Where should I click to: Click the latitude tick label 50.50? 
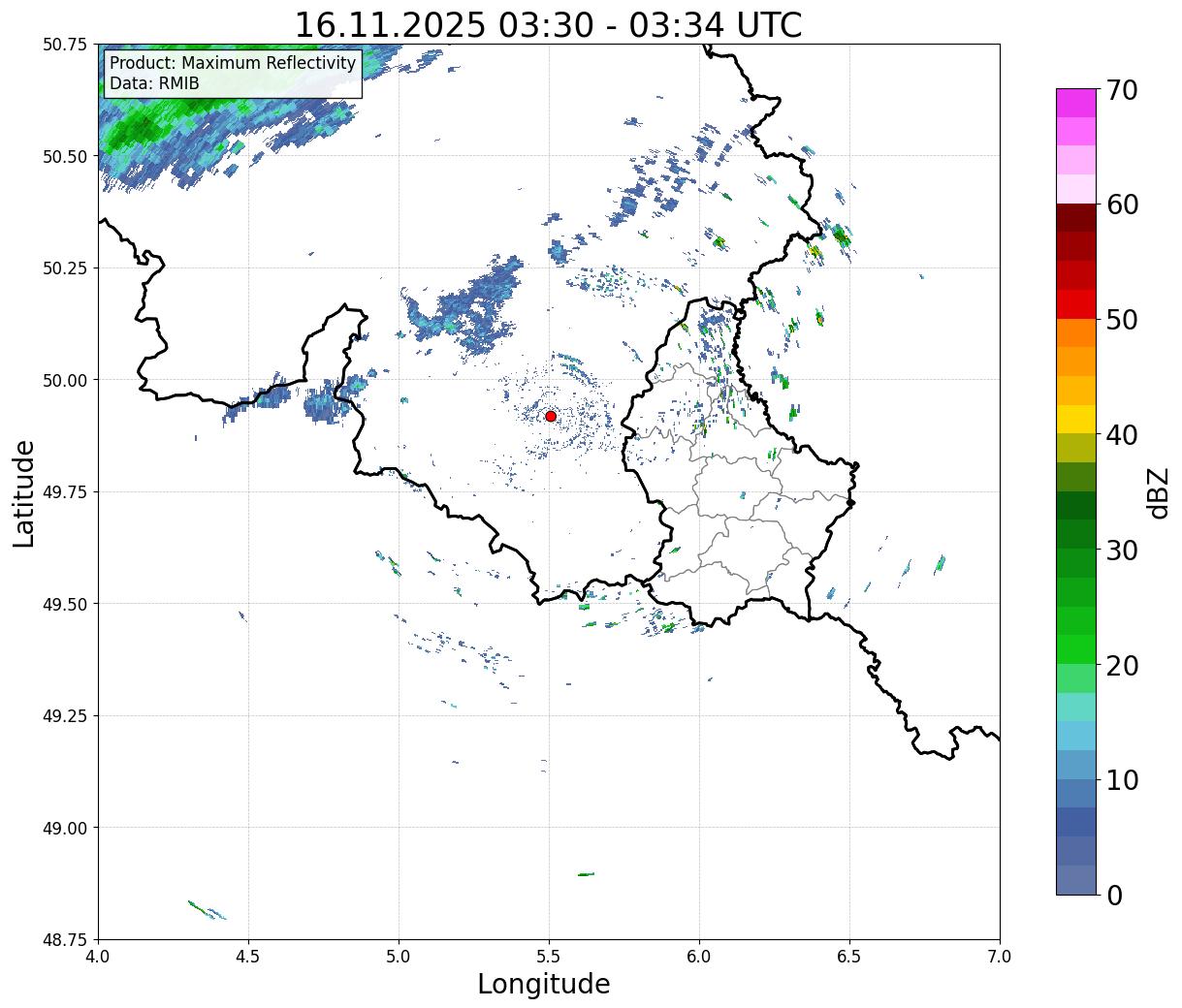[65, 156]
